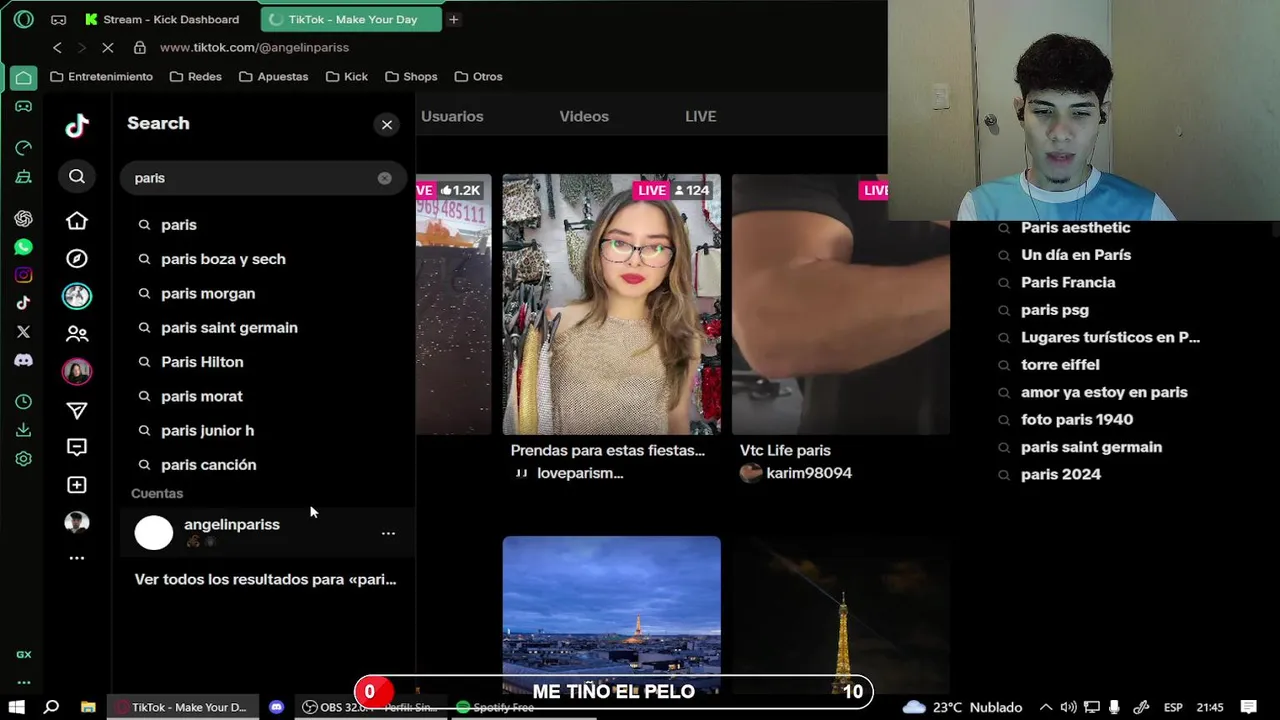This screenshot has height=720, width=1280.
Task: Open the Apuestas bookmarks folder
Action: coord(274,76)
